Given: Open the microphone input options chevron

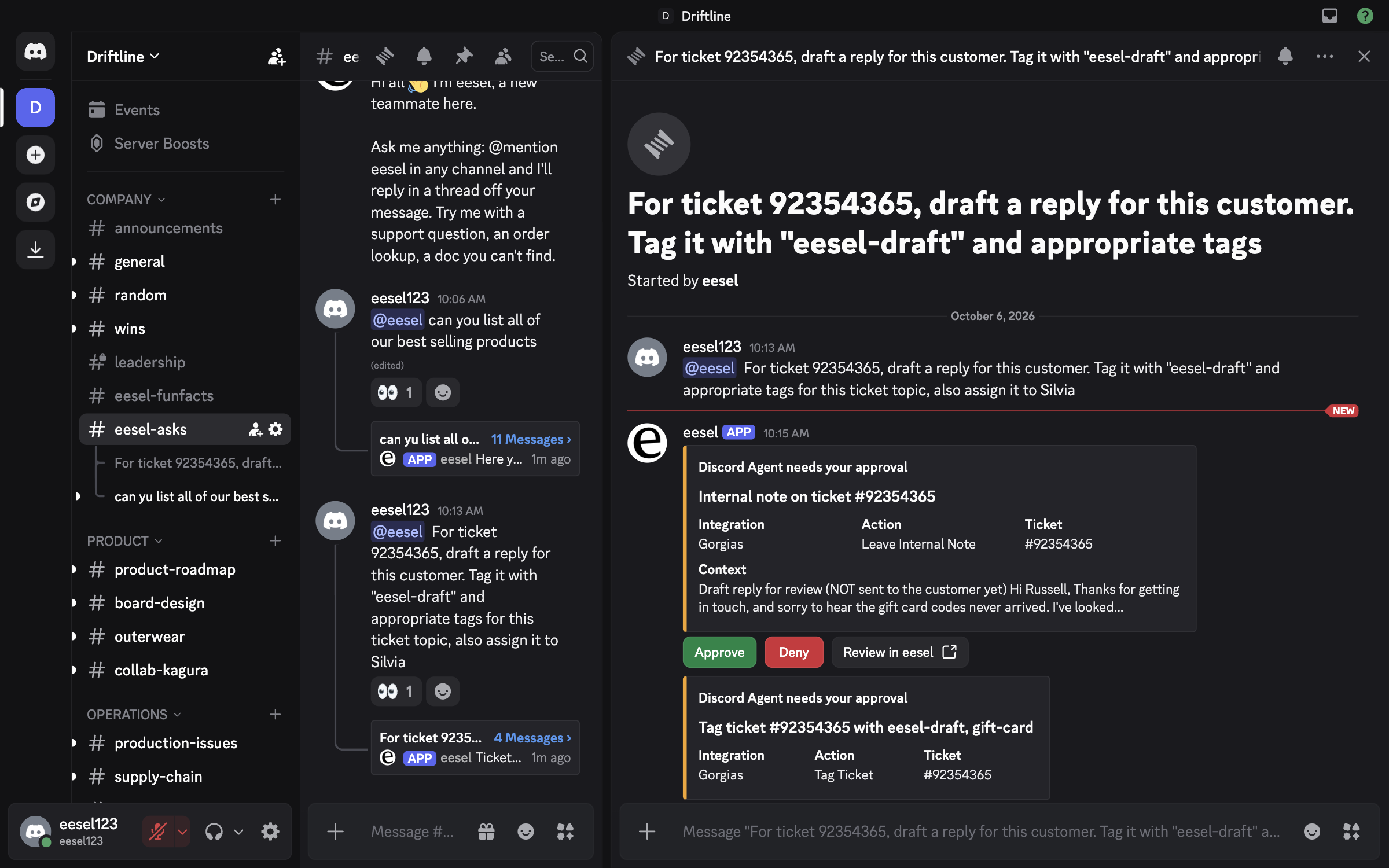Looking at the screenshot, I should pyautogui.click(x=182, y=832).
